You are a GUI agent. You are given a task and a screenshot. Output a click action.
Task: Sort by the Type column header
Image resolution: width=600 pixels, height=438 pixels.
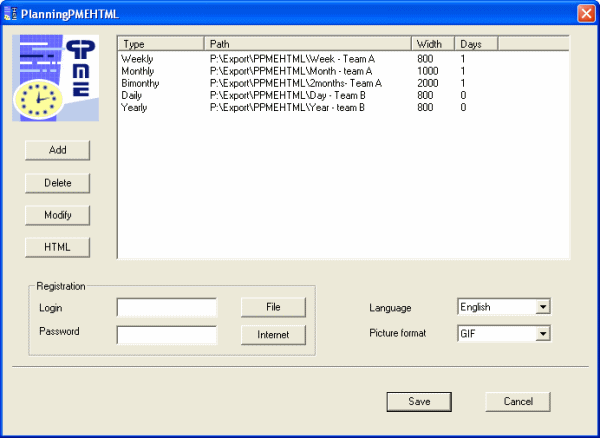click(x=161, y=44)
